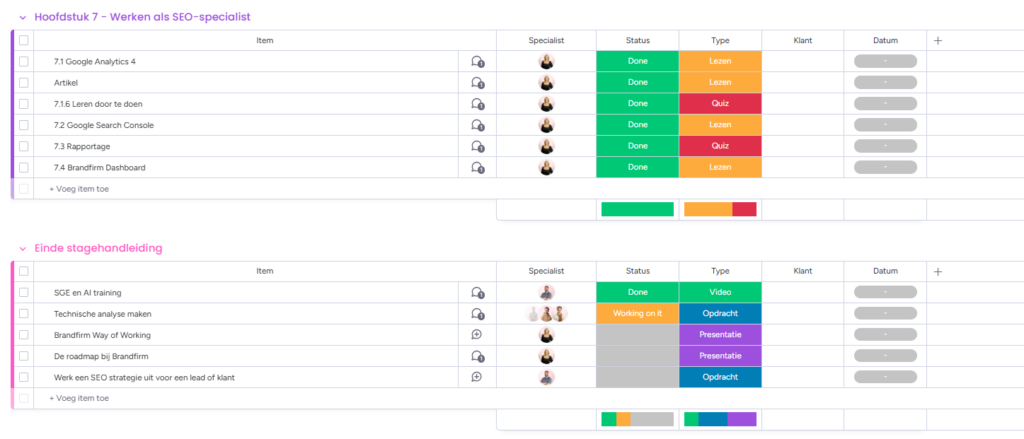Select all items in the Einde stagehandleiding group

click(24, 271)
